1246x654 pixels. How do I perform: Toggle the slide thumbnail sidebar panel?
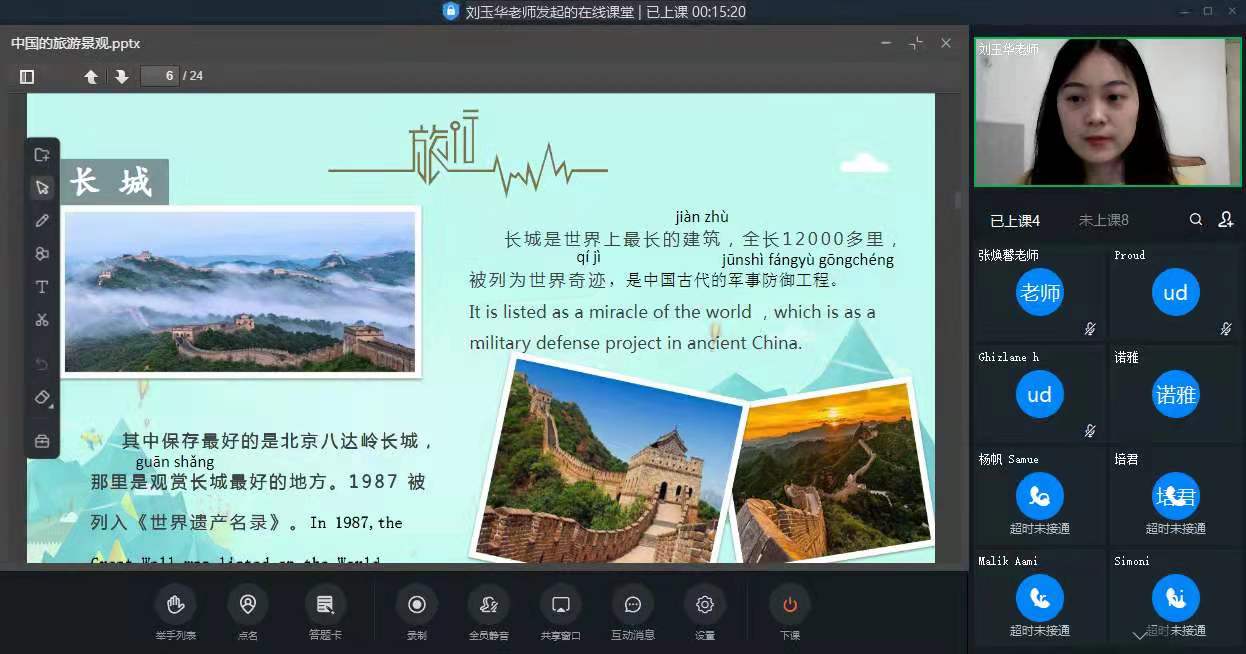(x=27, y=76)
